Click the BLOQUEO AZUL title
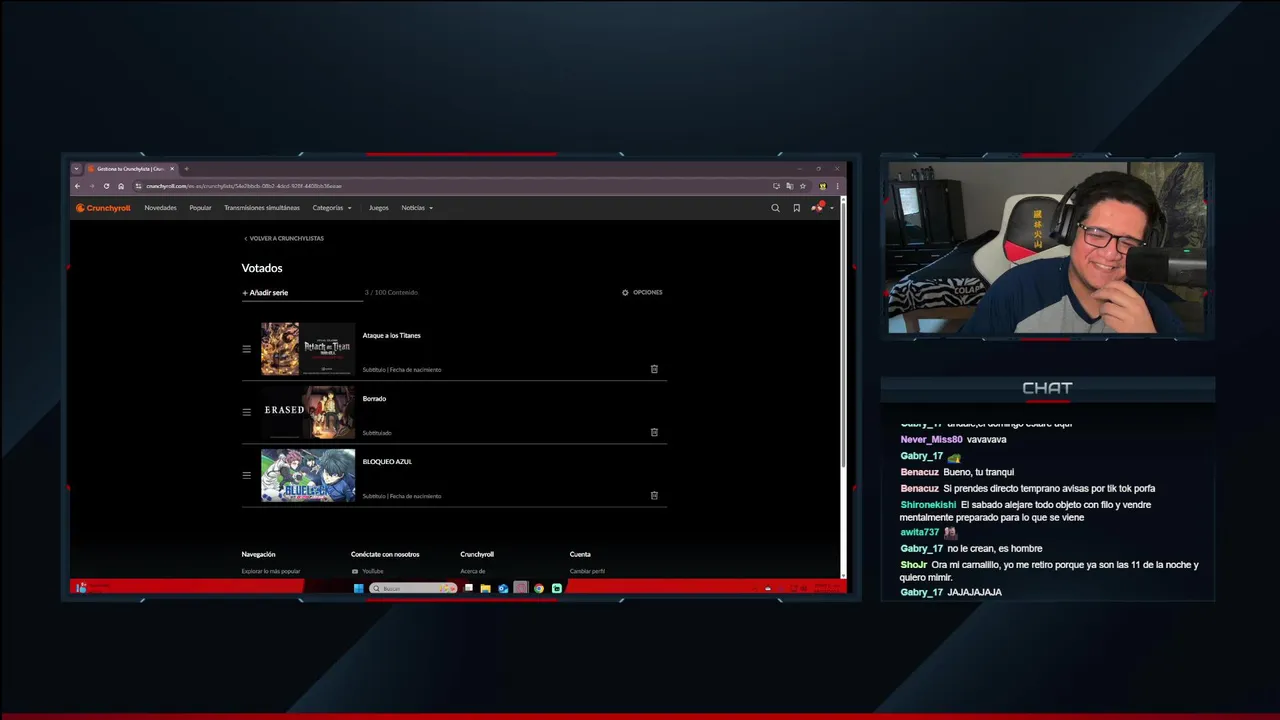1280x720 pixels. (387, 462)
